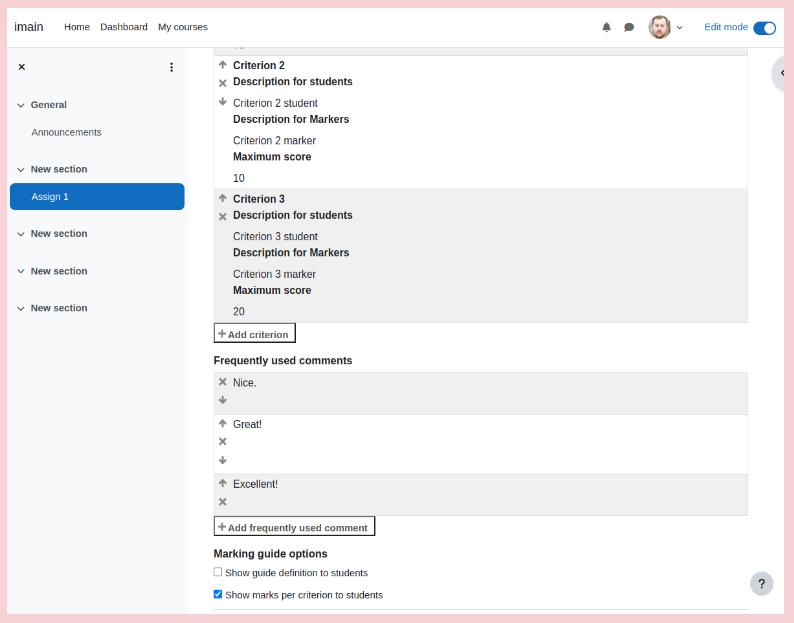Edit 'Criterion 3 student' description
Image resolution: width=794 pixels, height=623 pixels.
[275, 237]
